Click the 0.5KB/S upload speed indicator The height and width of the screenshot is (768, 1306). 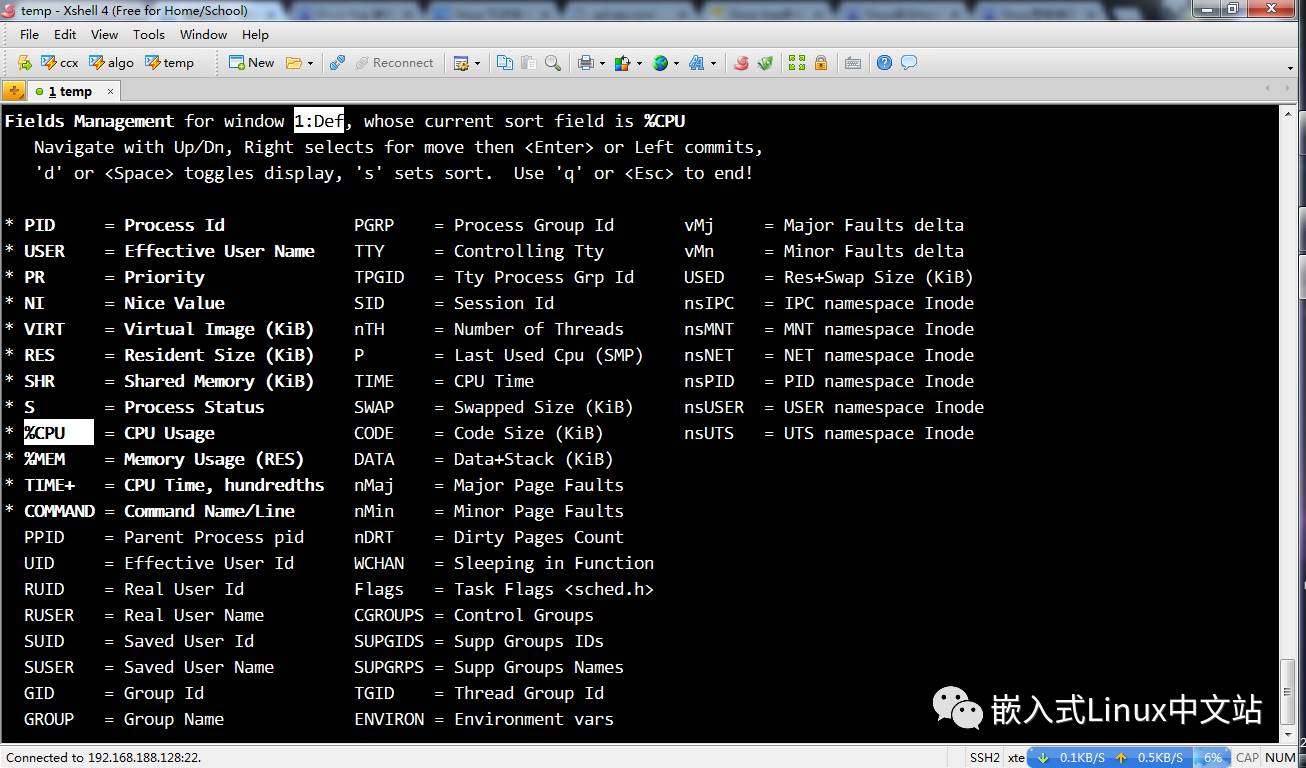(1149, 757)
